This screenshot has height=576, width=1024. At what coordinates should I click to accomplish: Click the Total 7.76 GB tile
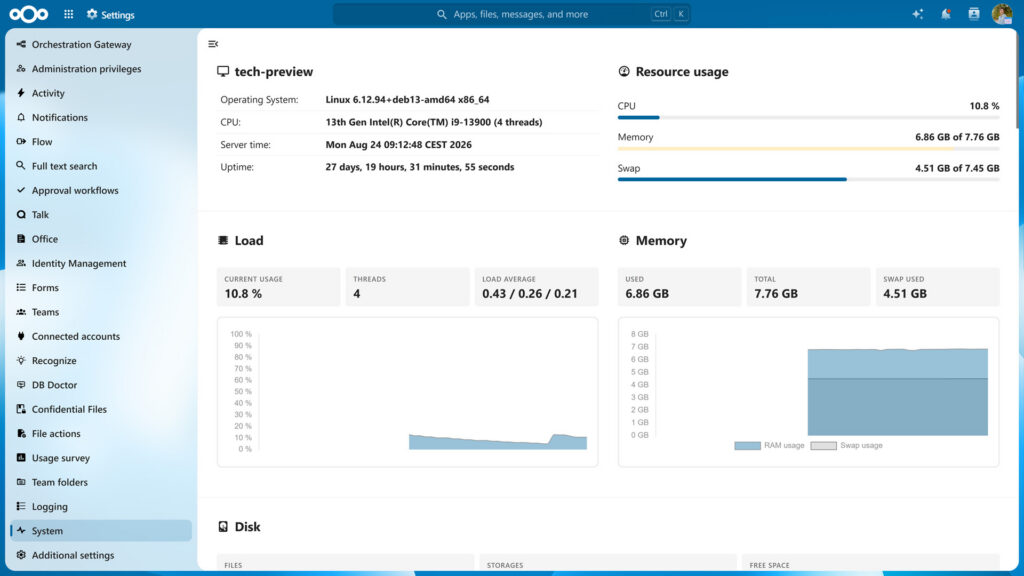click(x=808, y=287)
